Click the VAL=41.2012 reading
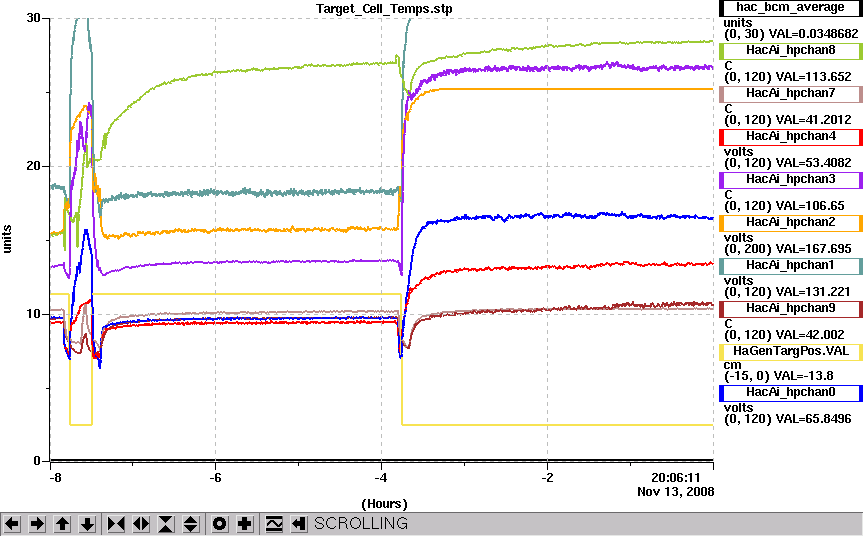This screenshot has width=863, height=536. coord(813,119)
